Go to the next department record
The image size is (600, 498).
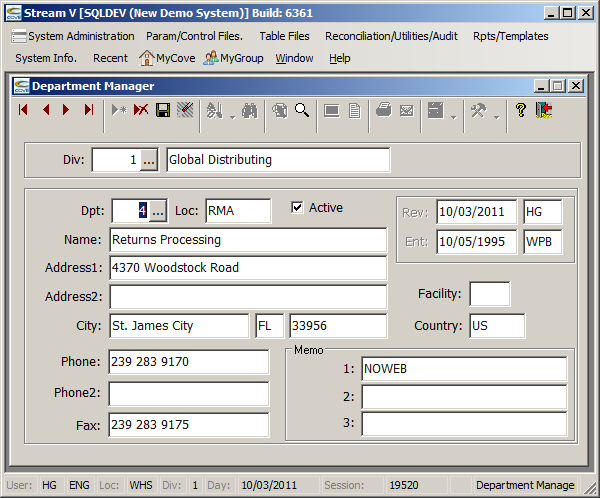click(66, 110)
